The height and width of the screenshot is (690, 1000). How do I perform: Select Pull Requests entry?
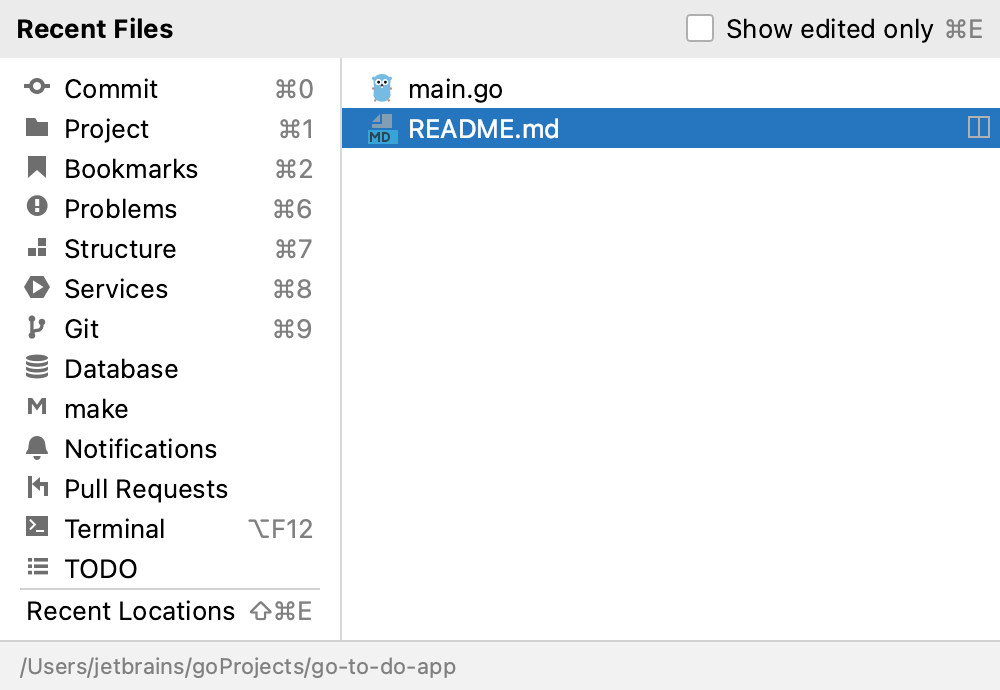[146, 489]
